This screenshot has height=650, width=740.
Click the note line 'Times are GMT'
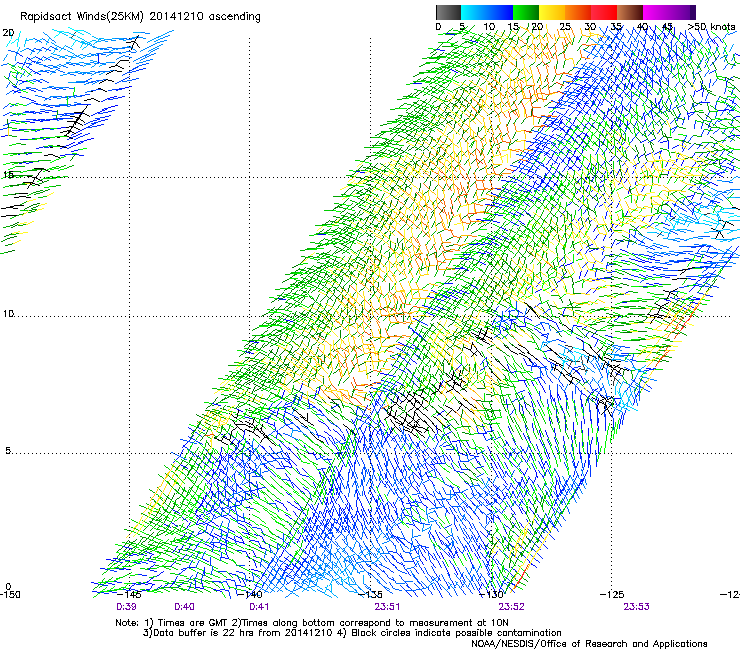(x=193, y=623)
